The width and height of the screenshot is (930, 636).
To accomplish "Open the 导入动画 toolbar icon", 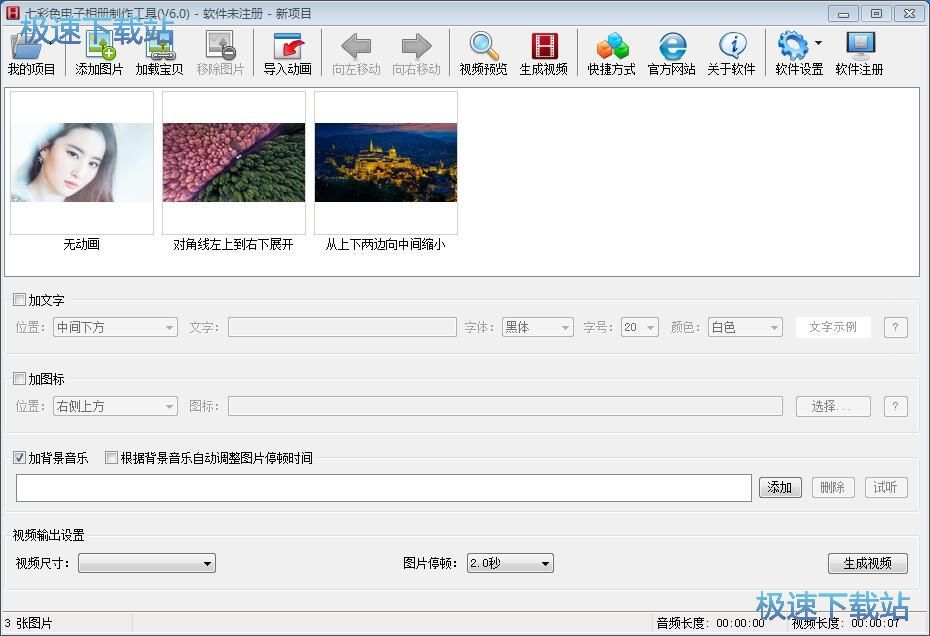I will (x=288, y=46).
